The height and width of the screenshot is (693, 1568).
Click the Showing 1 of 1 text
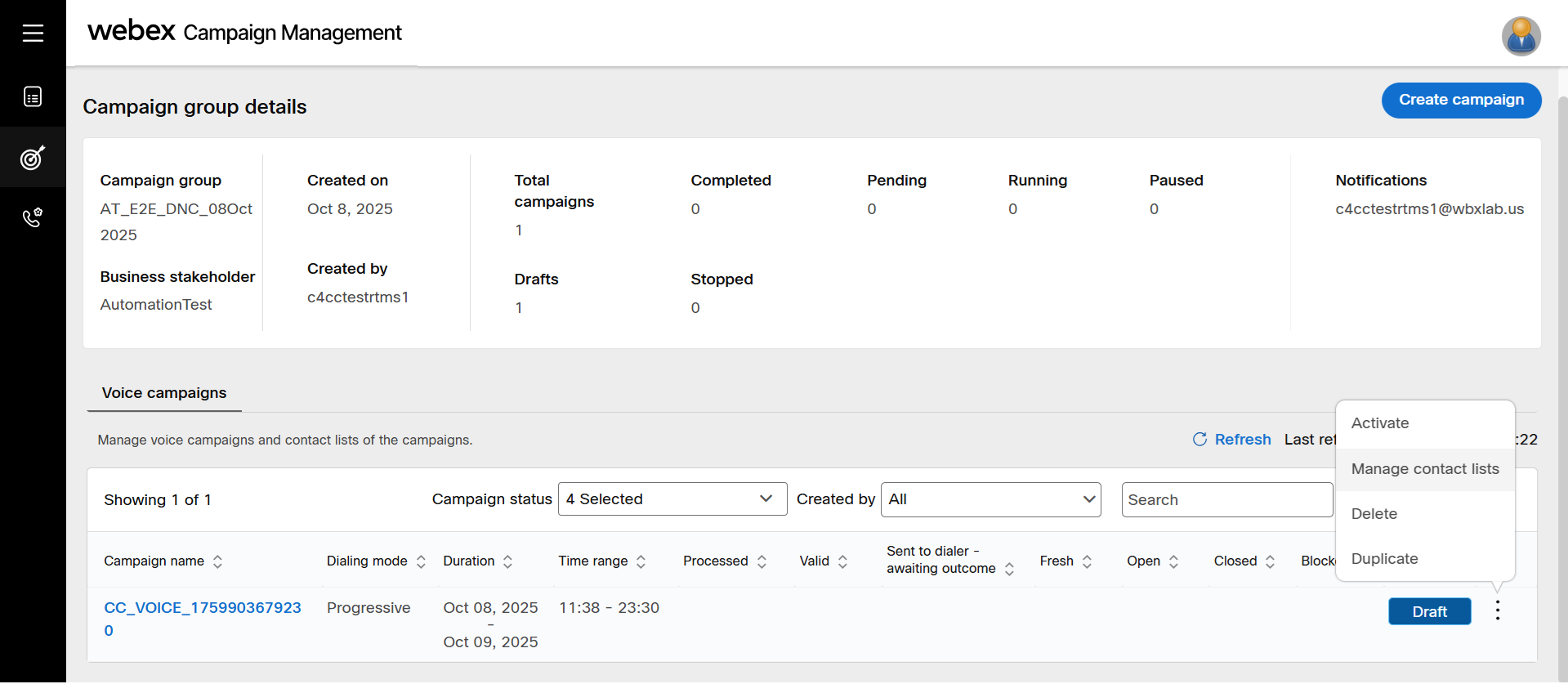[158, 500]
